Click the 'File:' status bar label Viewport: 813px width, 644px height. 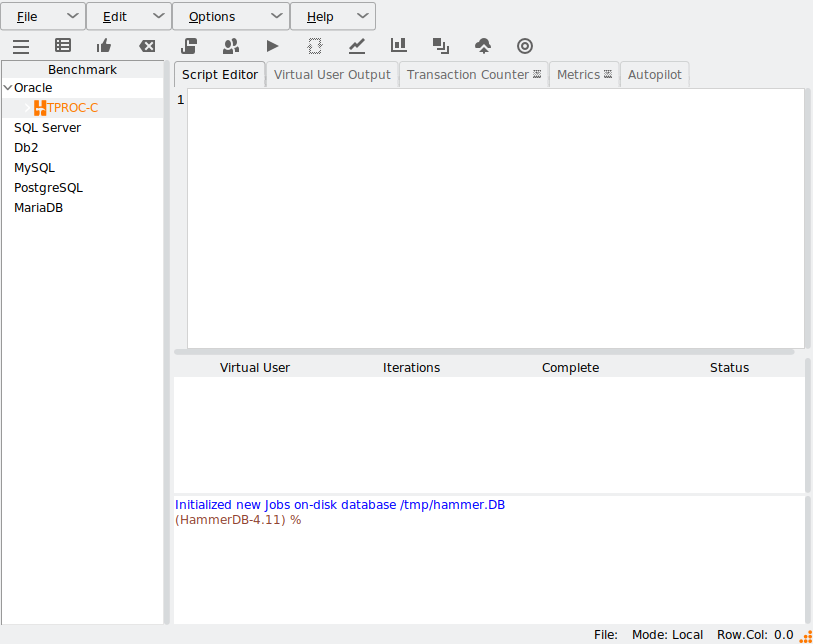click(x=606, y=635)
